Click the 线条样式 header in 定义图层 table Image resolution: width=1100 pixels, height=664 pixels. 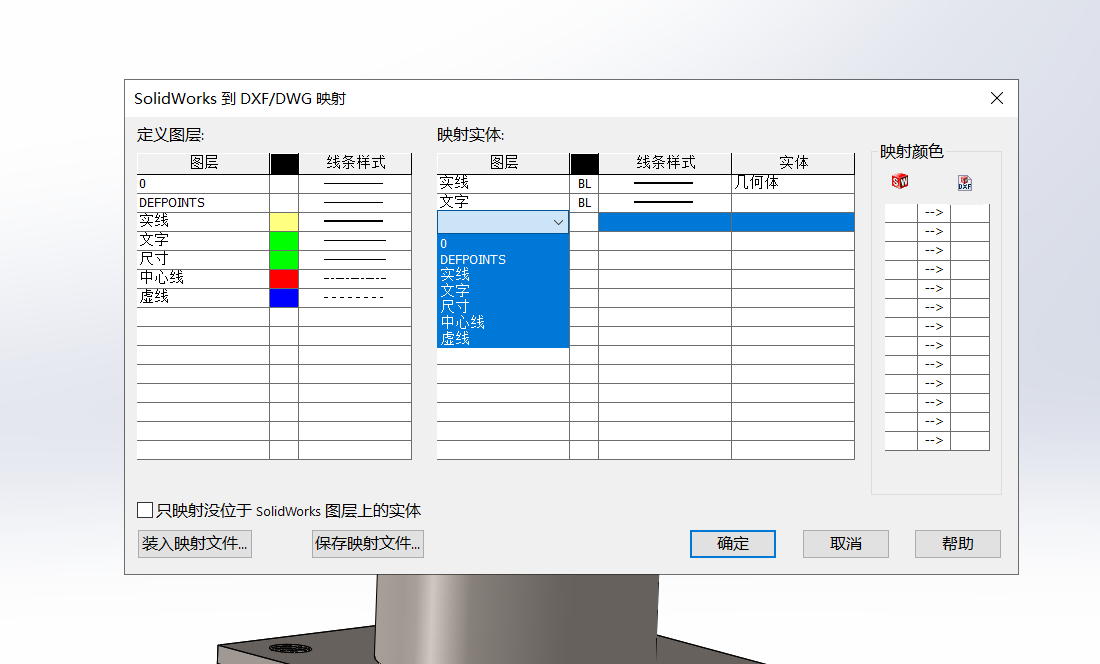tap(356, 163)
